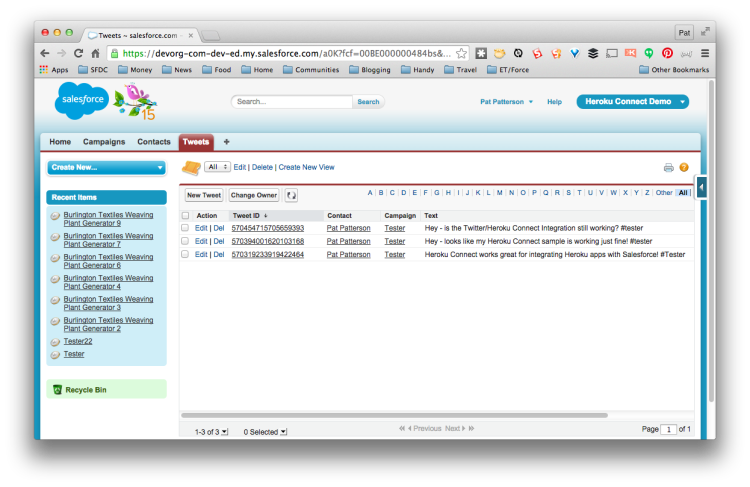Click the Salesforce cloud logo
This screenshot has width=750, height=487.
point(82,100)
